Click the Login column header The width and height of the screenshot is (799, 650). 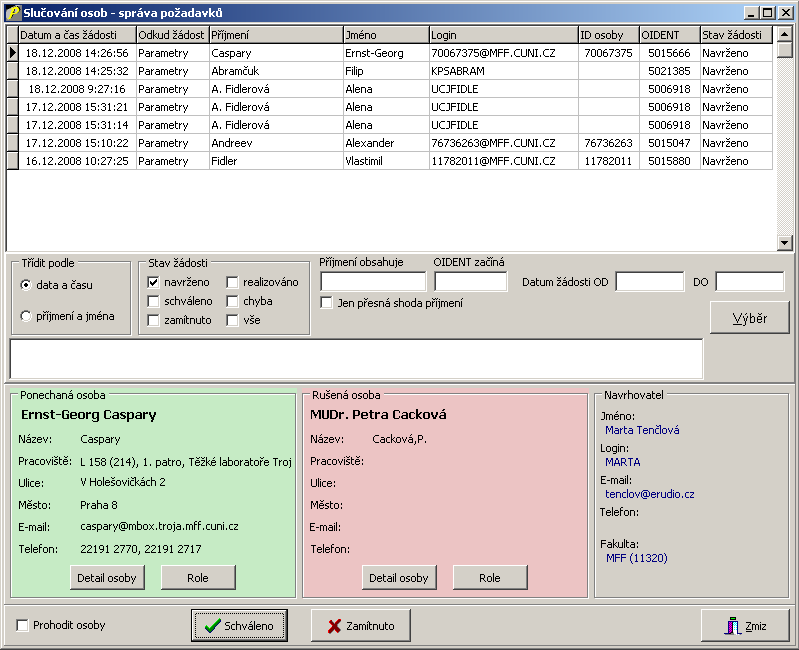tap(503, 35)
